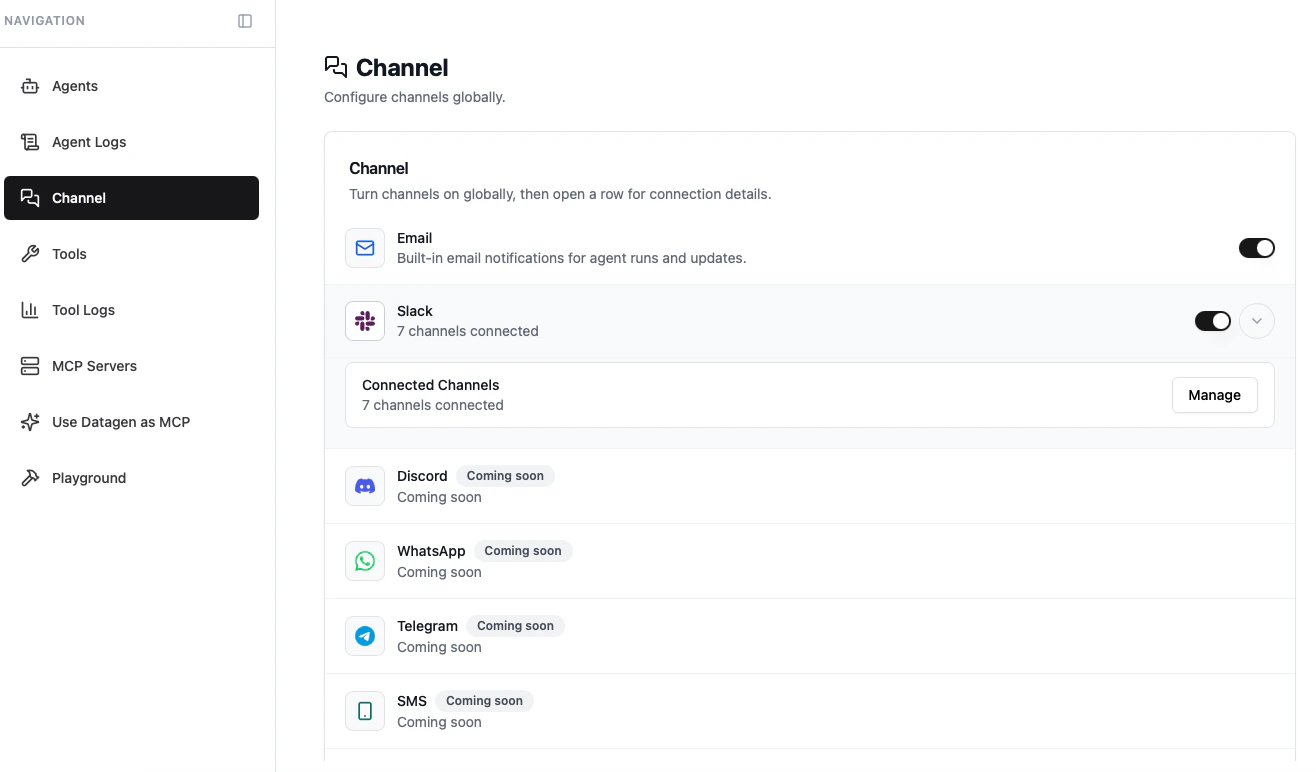Open the Agents menu item
The width and height of the screenshot is (1316, 772).
click(132, 86)
